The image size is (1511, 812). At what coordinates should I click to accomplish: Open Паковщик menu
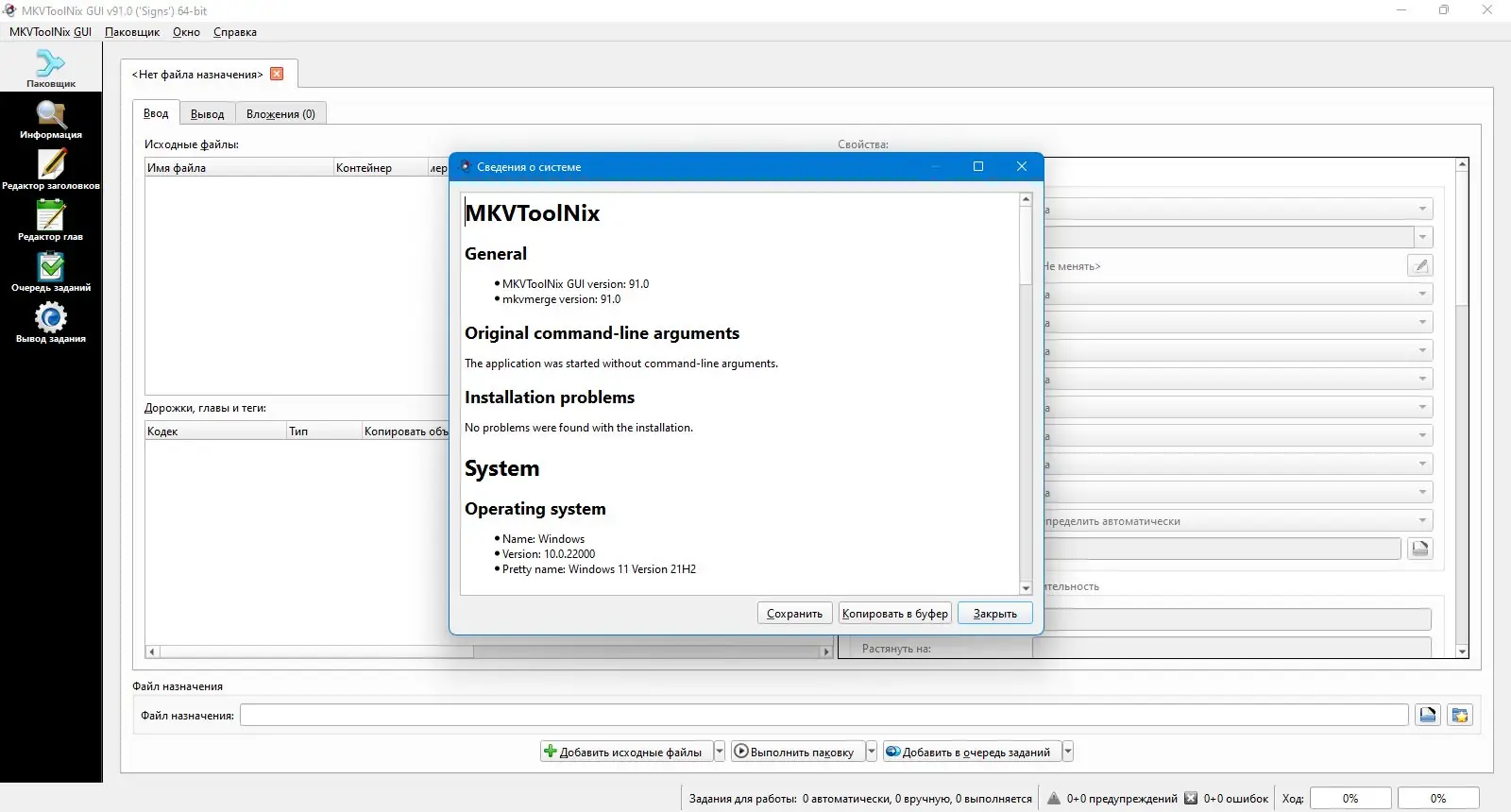tap(132, 32)
